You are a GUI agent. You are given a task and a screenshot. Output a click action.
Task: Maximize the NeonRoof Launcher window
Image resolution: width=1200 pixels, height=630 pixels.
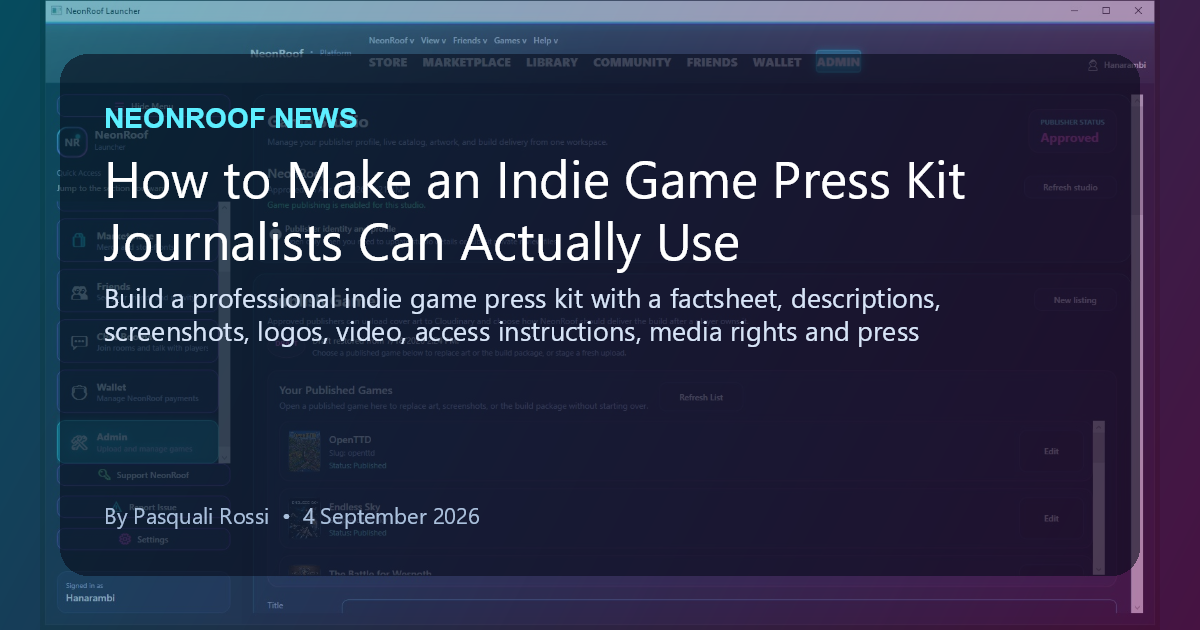point(1106,10)
